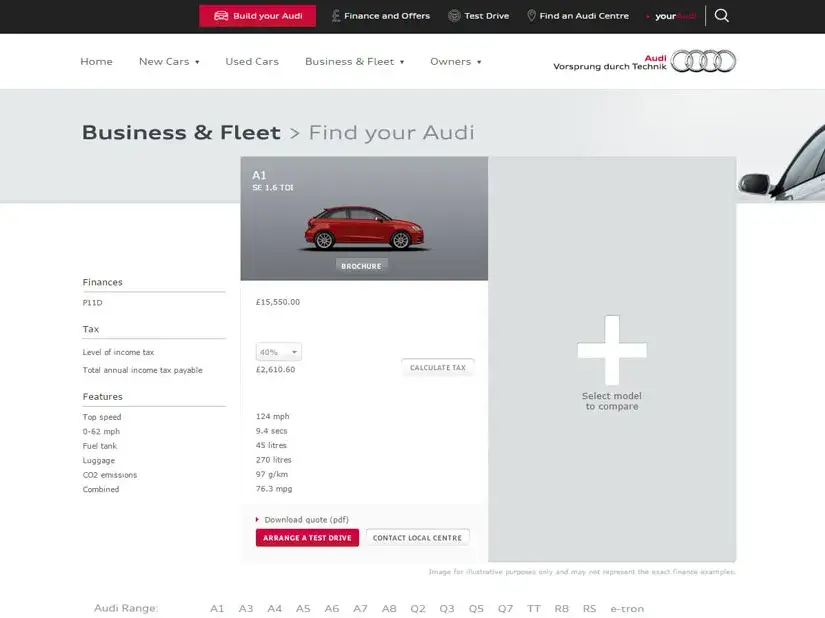The image size is (825, 618).
Task: Click the Audi four rings logo
Action: [x=703, y=62]
